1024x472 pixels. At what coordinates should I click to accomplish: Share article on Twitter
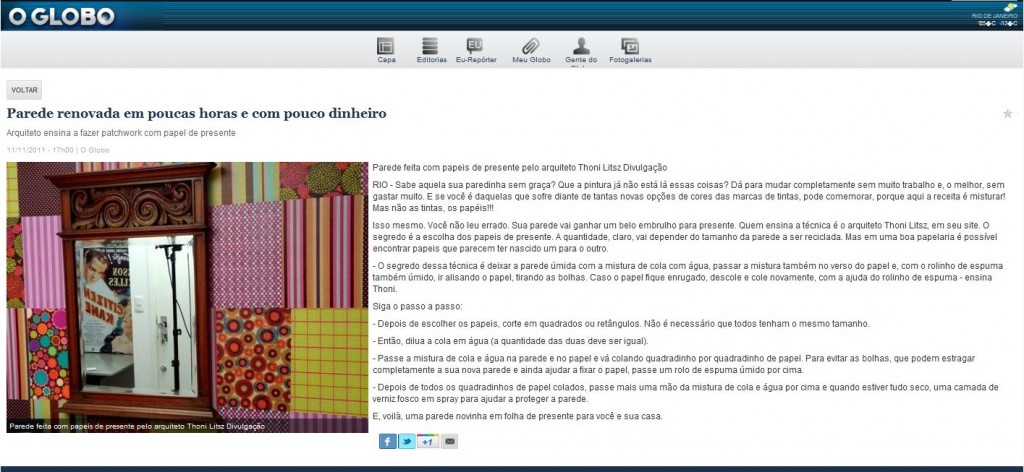(x=407, y=441)
